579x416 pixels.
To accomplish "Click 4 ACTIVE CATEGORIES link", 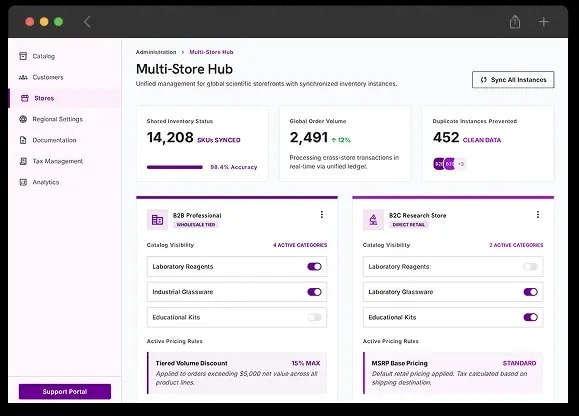I will click(300, 245).
